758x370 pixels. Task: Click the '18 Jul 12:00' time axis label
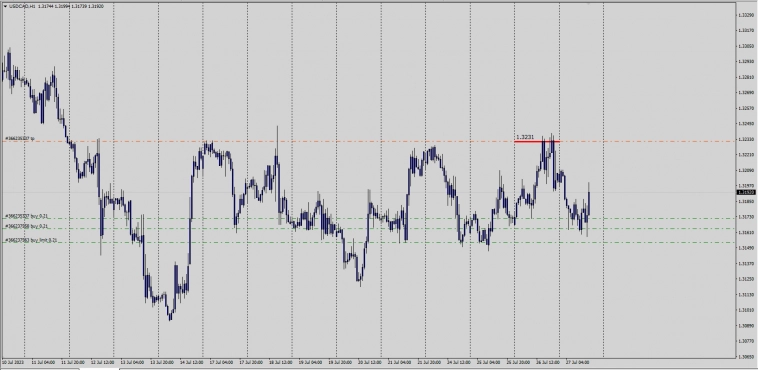click(281, 362)
